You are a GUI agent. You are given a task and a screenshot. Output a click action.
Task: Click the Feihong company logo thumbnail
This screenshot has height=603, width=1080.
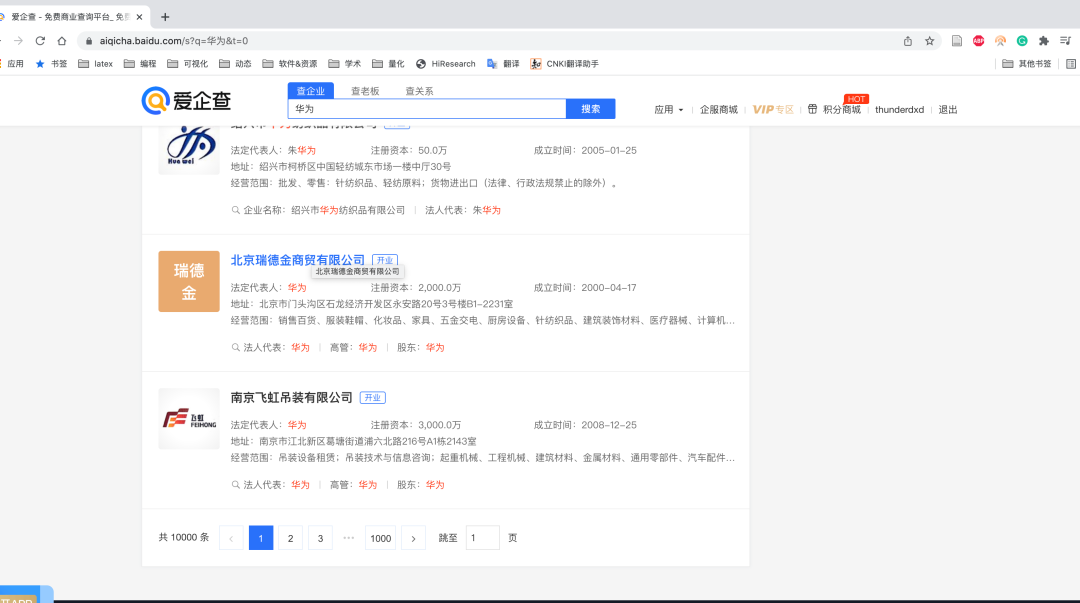click(x=189, y=418)
